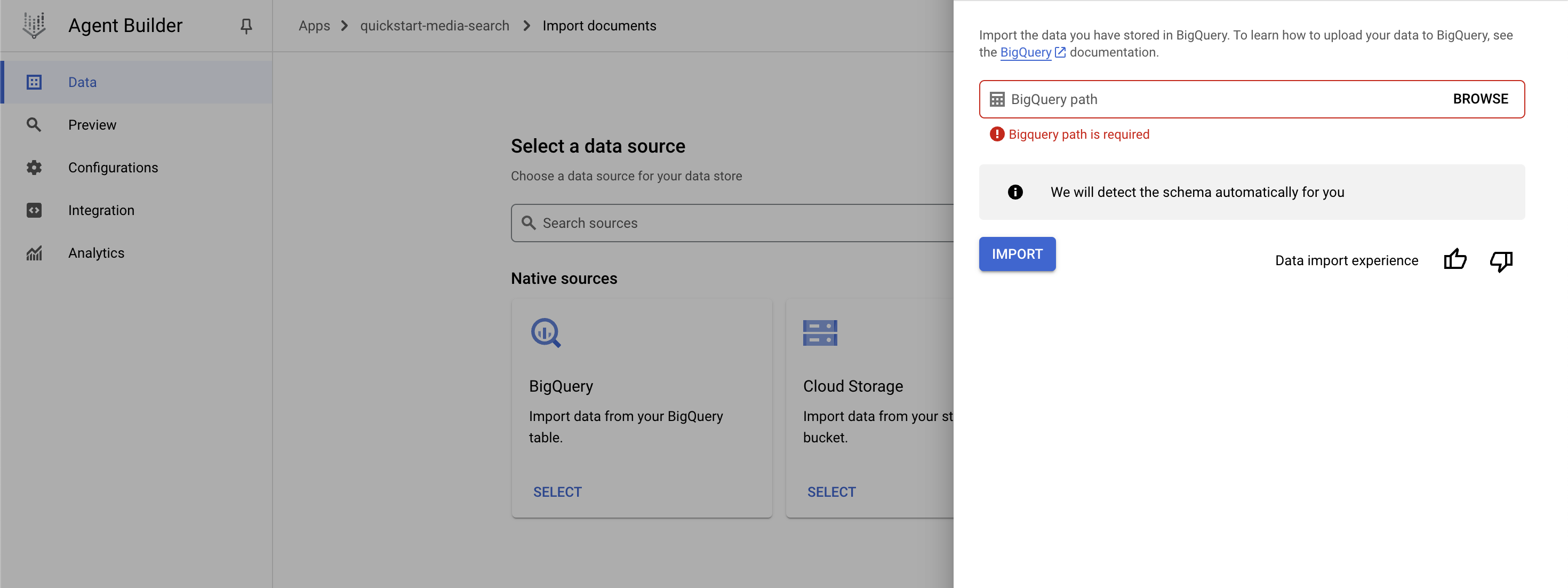This screenshot has width=1568, height=588.
Task: Open the Preview page
Action: (92, 125)
